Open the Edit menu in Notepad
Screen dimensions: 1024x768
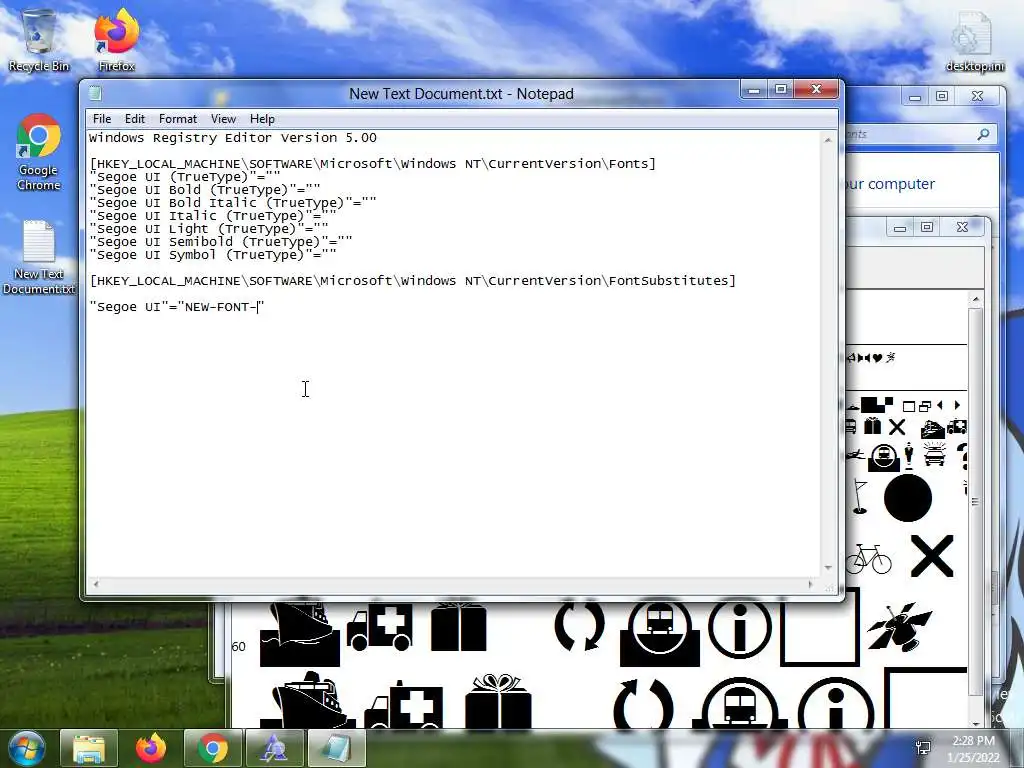point(135,119)
